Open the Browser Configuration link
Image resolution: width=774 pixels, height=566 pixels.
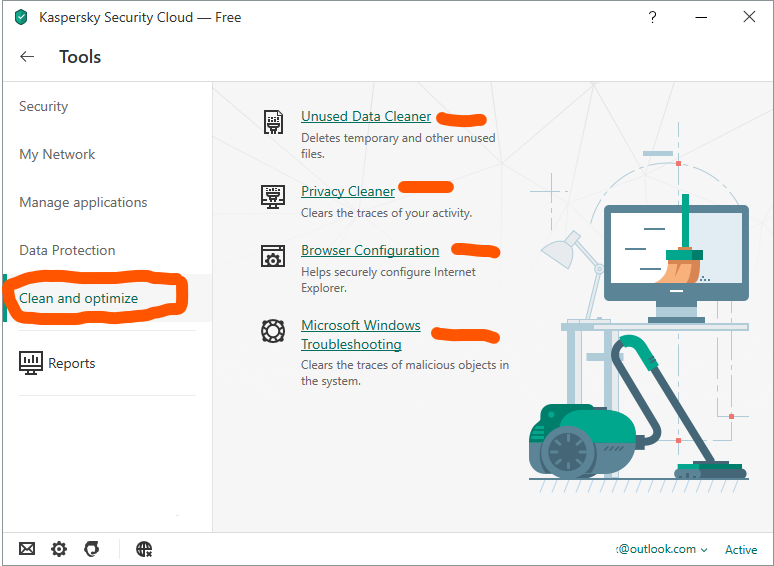click(370, 251)
